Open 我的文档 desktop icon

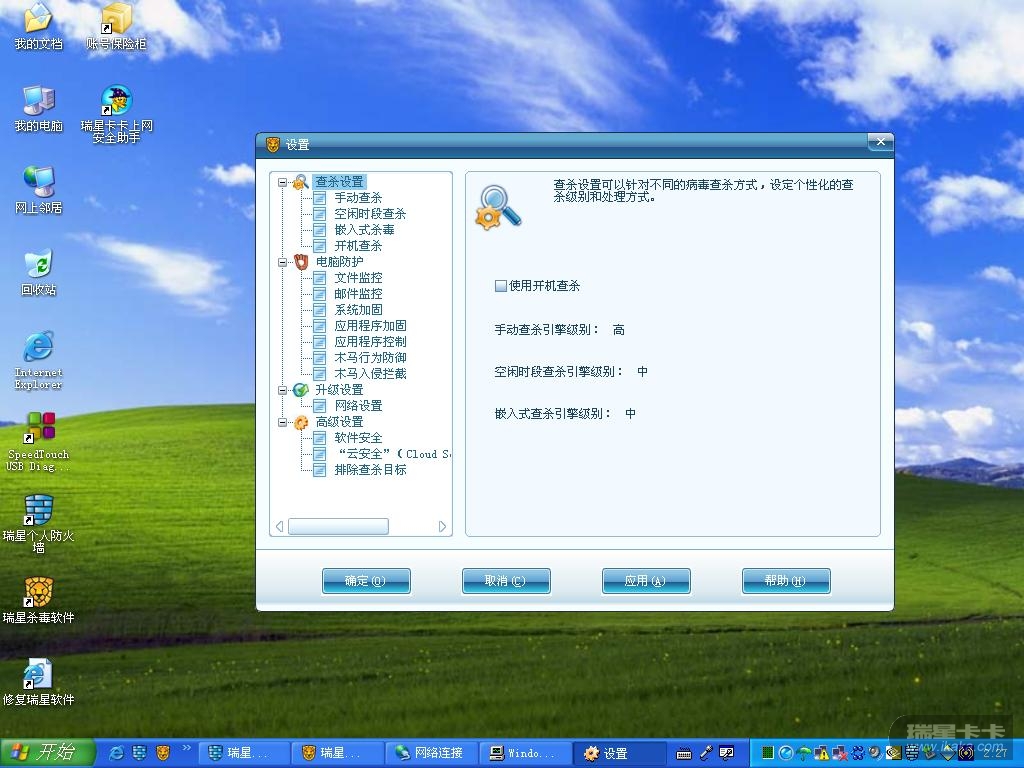39,26
